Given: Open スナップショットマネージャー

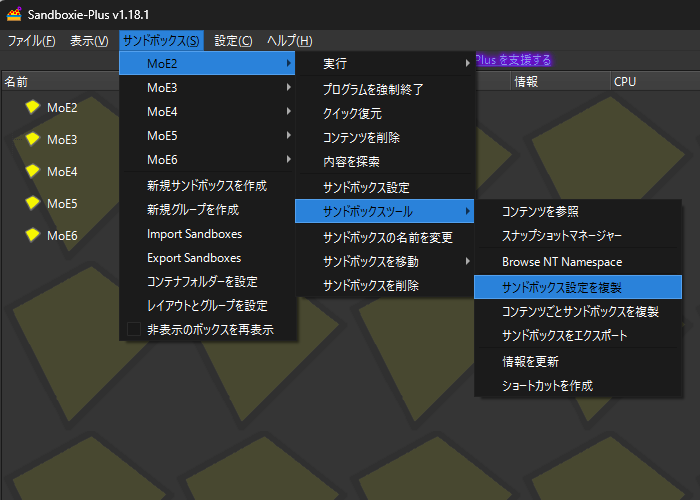Looking at the screenshot, I should [x=578, y=235].
